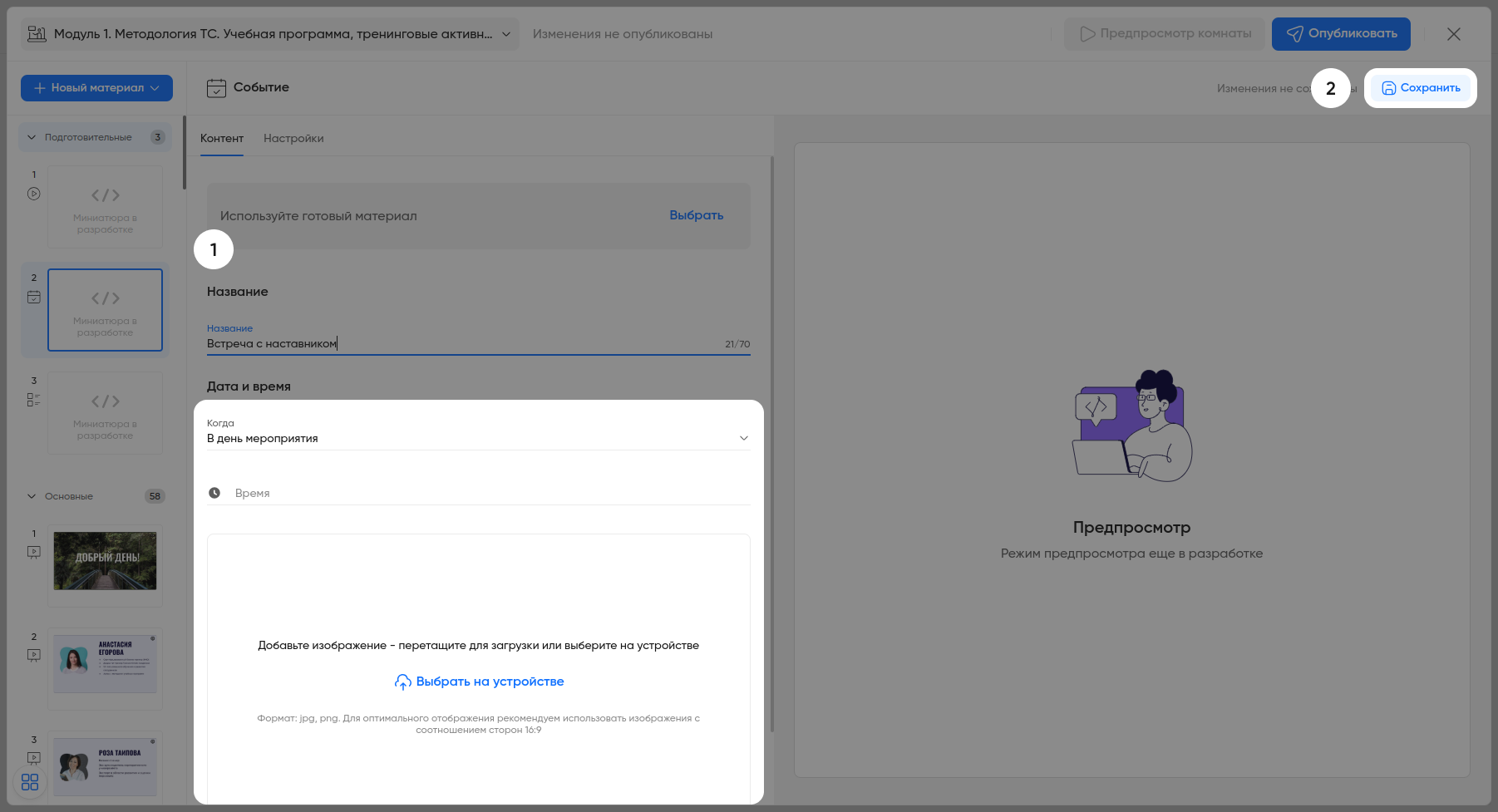
Task: Click the play icon under preparatory item 1
Action: pyautogui.click(x=33, y=194)
